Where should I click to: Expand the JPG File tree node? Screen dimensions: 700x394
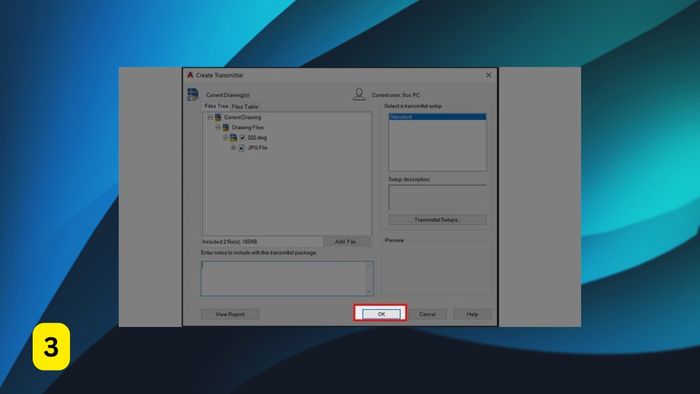(x=233, y=148)
